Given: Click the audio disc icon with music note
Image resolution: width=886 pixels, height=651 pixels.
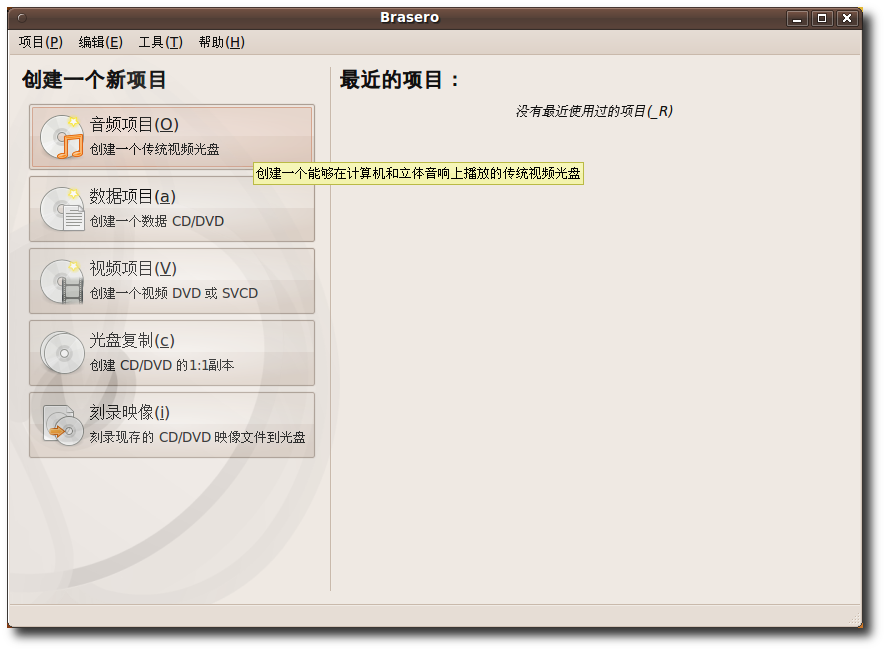Looking at the screenshot, I should tap(62, 137).
